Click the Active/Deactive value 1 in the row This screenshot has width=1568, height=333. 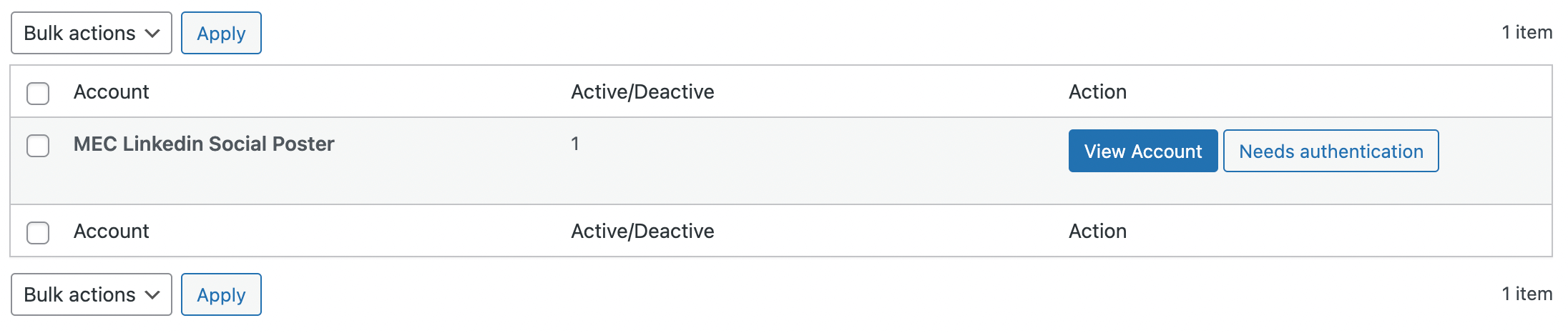click(x=575, y=144)
